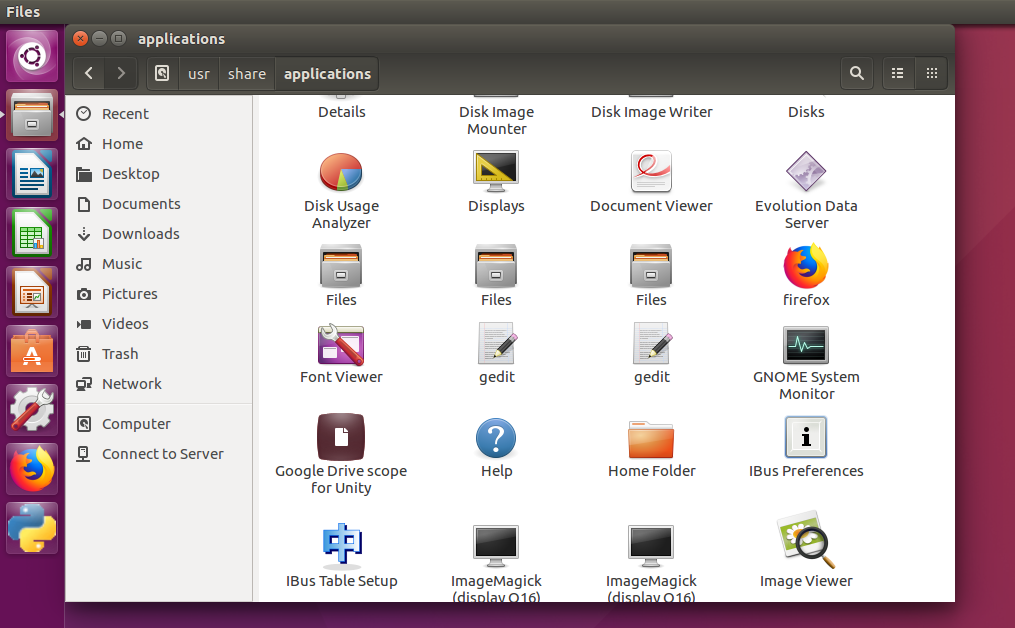Open System Settings from the launcher

[x=32, y=410]
